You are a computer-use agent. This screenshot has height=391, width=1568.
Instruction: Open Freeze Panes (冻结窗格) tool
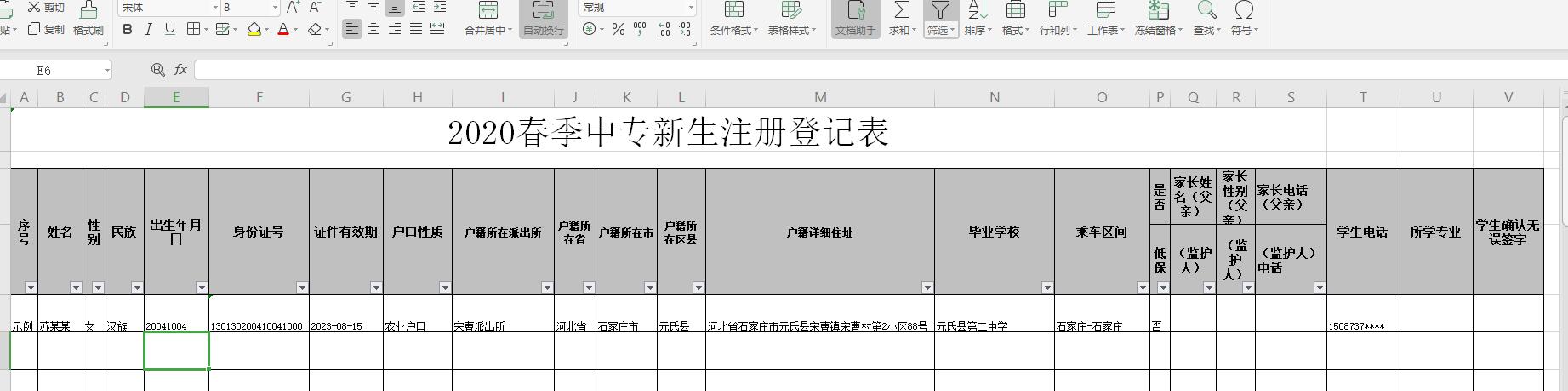point(1158,10)
